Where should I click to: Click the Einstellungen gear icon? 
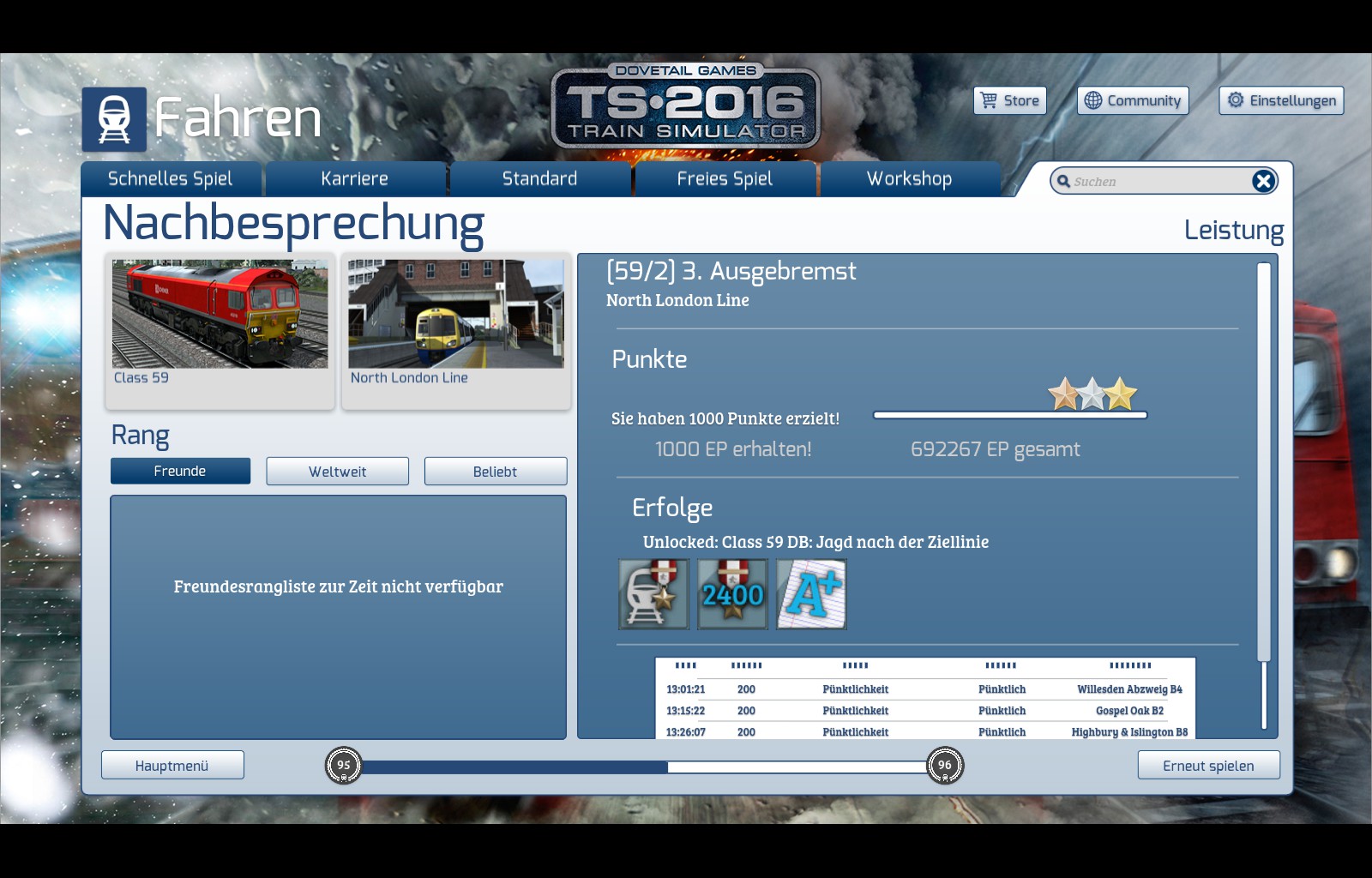click(1236, 100)
